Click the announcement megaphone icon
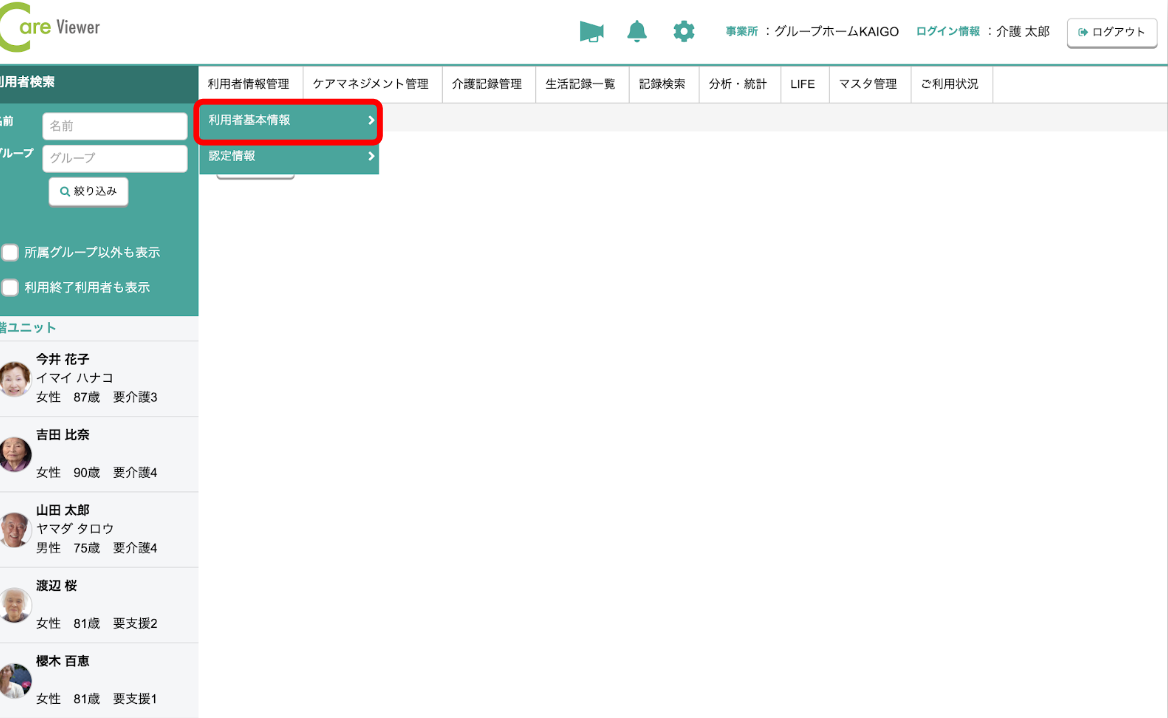 [592, 32]
